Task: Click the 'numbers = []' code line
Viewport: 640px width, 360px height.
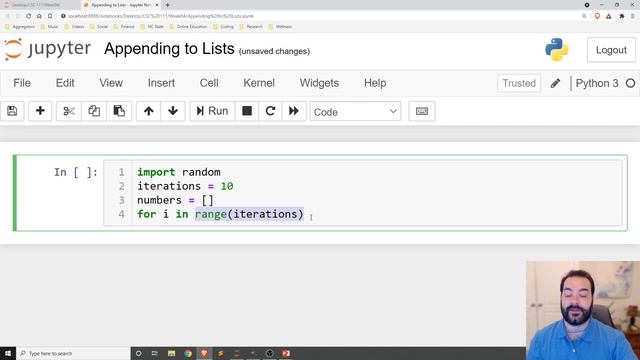Action: tap(176, 200)
